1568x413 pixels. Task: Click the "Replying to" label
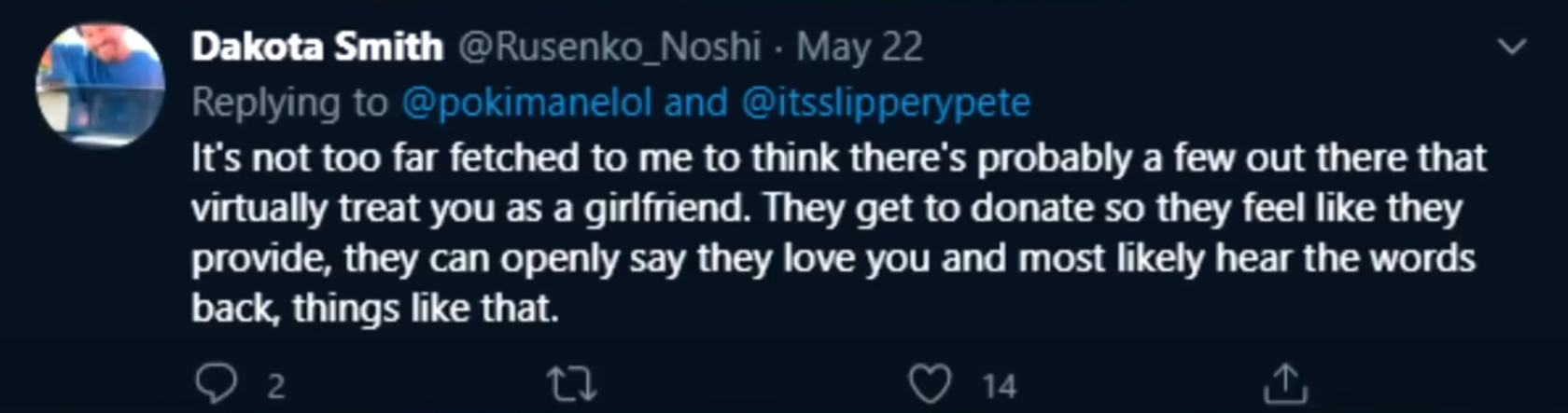point(289,103)
